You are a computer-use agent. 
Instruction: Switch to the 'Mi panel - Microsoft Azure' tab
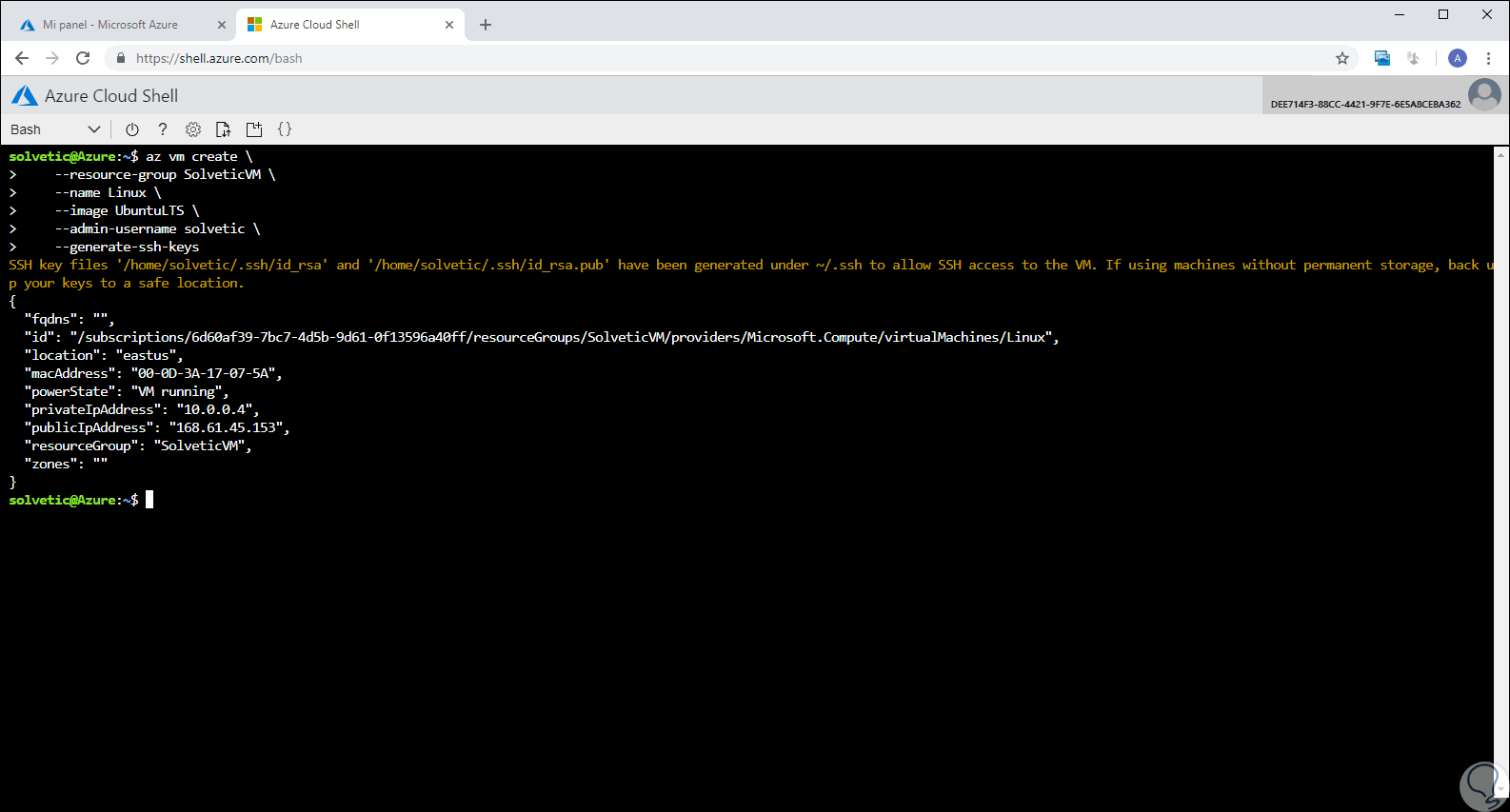(110, 25)
